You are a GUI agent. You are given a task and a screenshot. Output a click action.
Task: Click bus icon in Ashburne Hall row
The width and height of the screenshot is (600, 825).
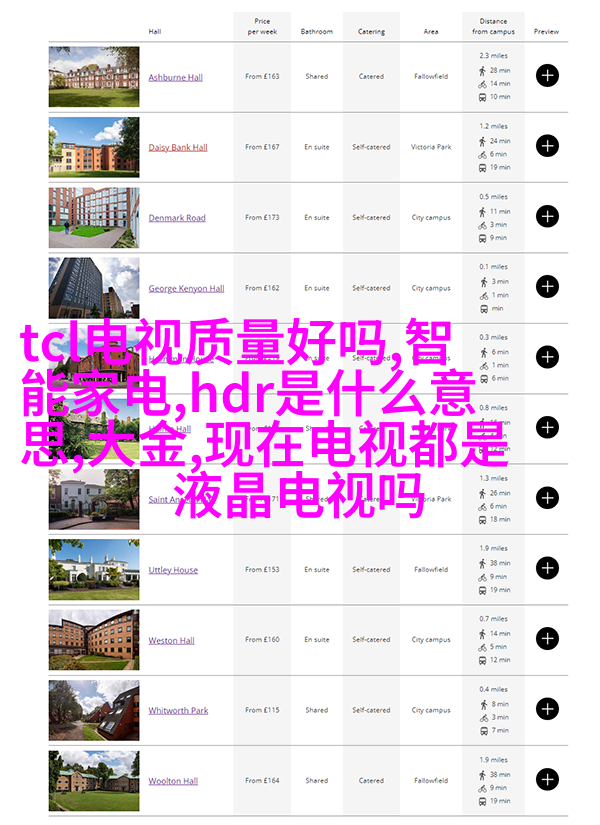point(483,97)
